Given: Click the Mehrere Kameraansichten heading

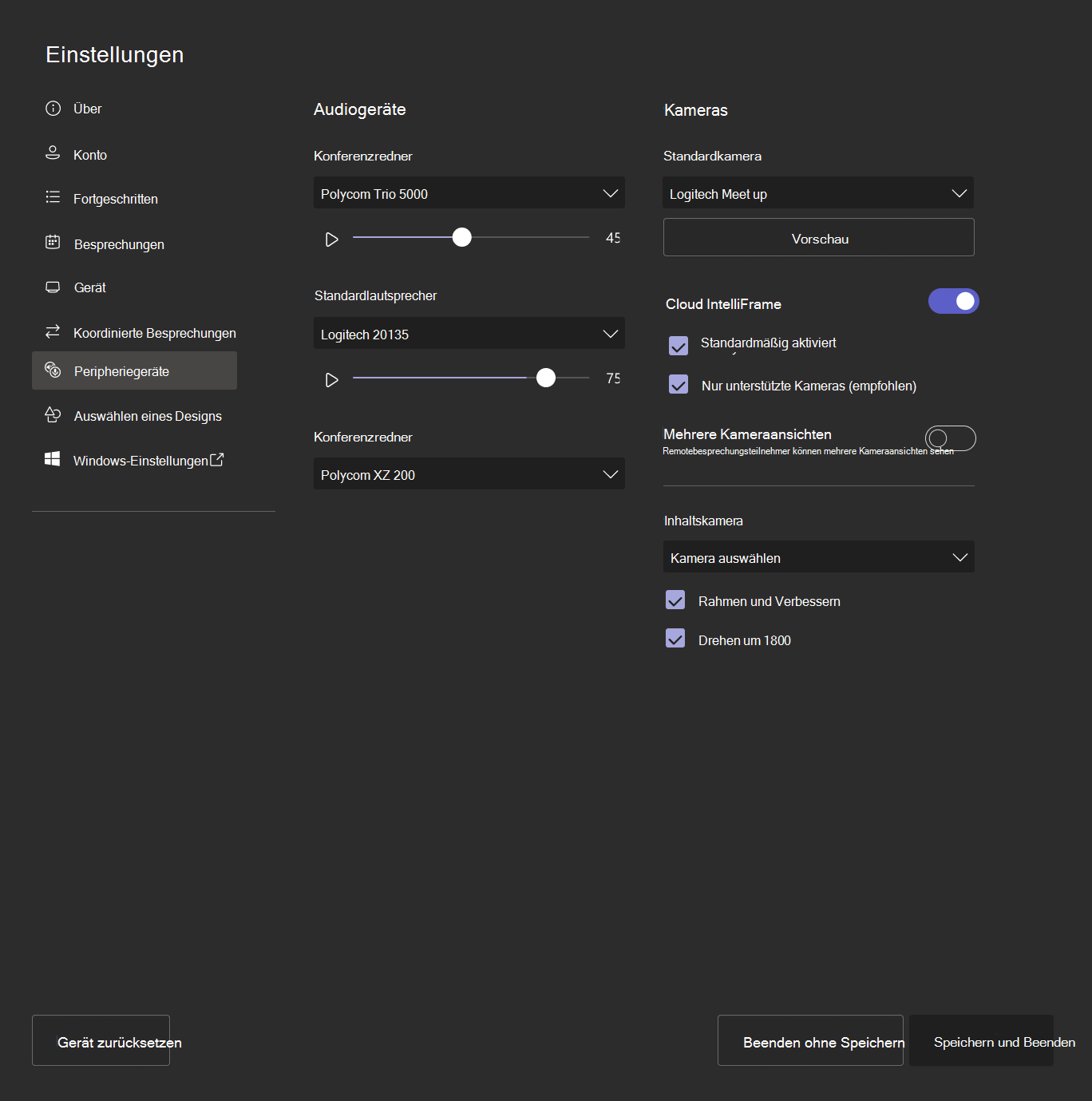Looking at the screenshot, I should [747, 434].
